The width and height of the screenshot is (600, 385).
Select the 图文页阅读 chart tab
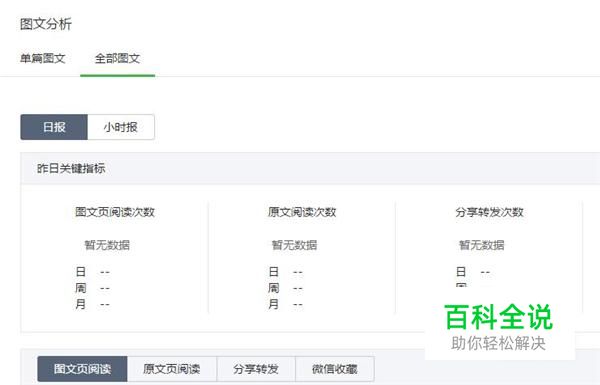click(82, 369)
